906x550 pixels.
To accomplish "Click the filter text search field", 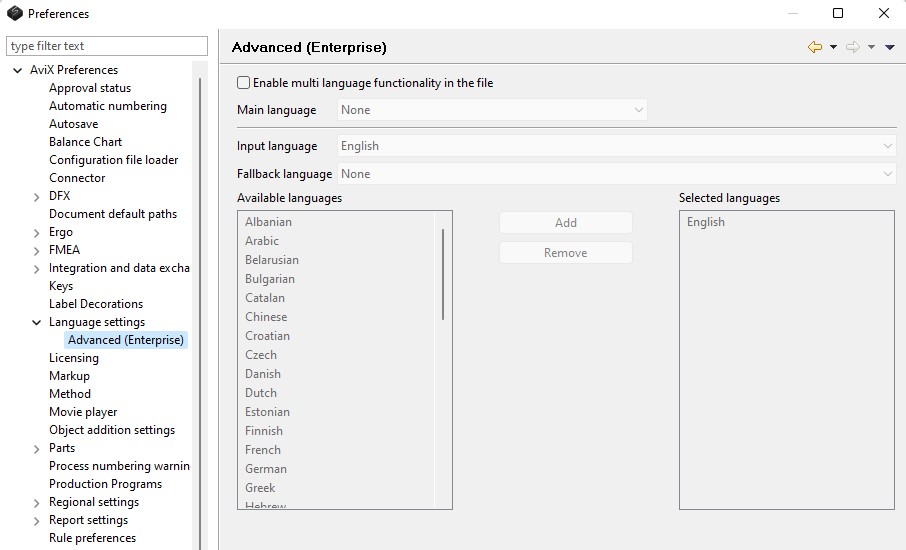I will pos(107,46).
